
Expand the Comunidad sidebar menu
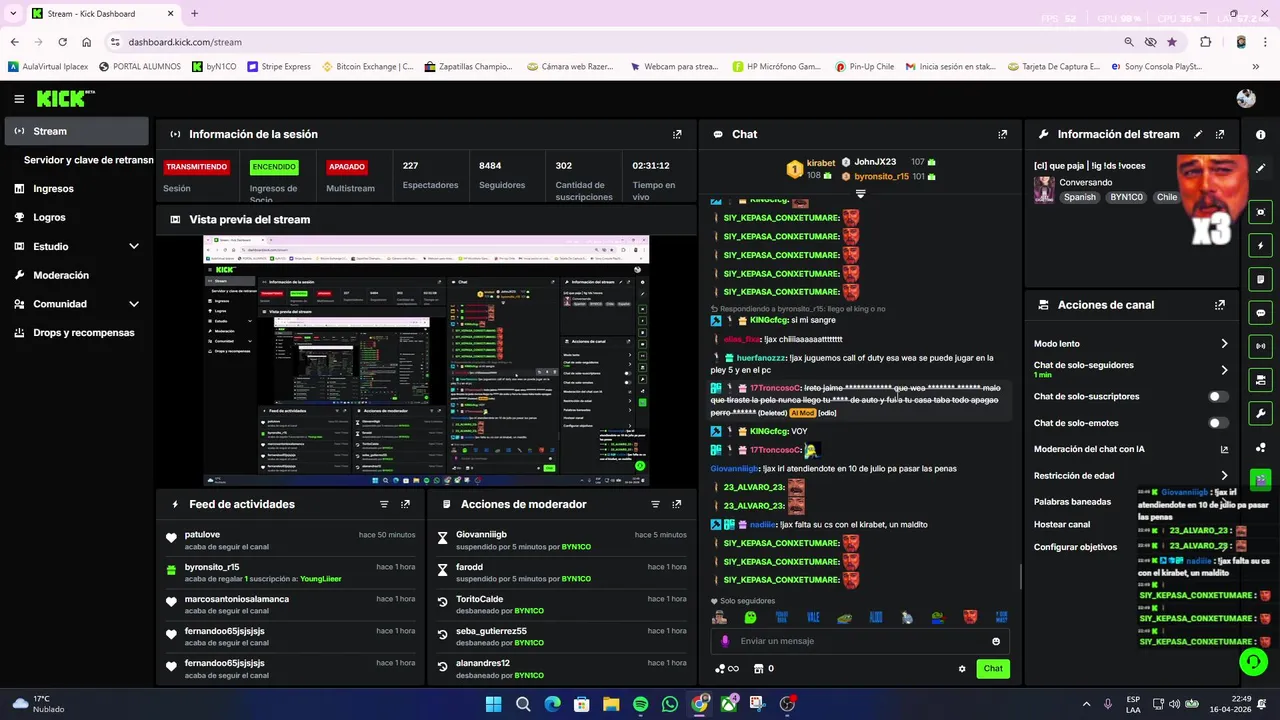(134, 304)
